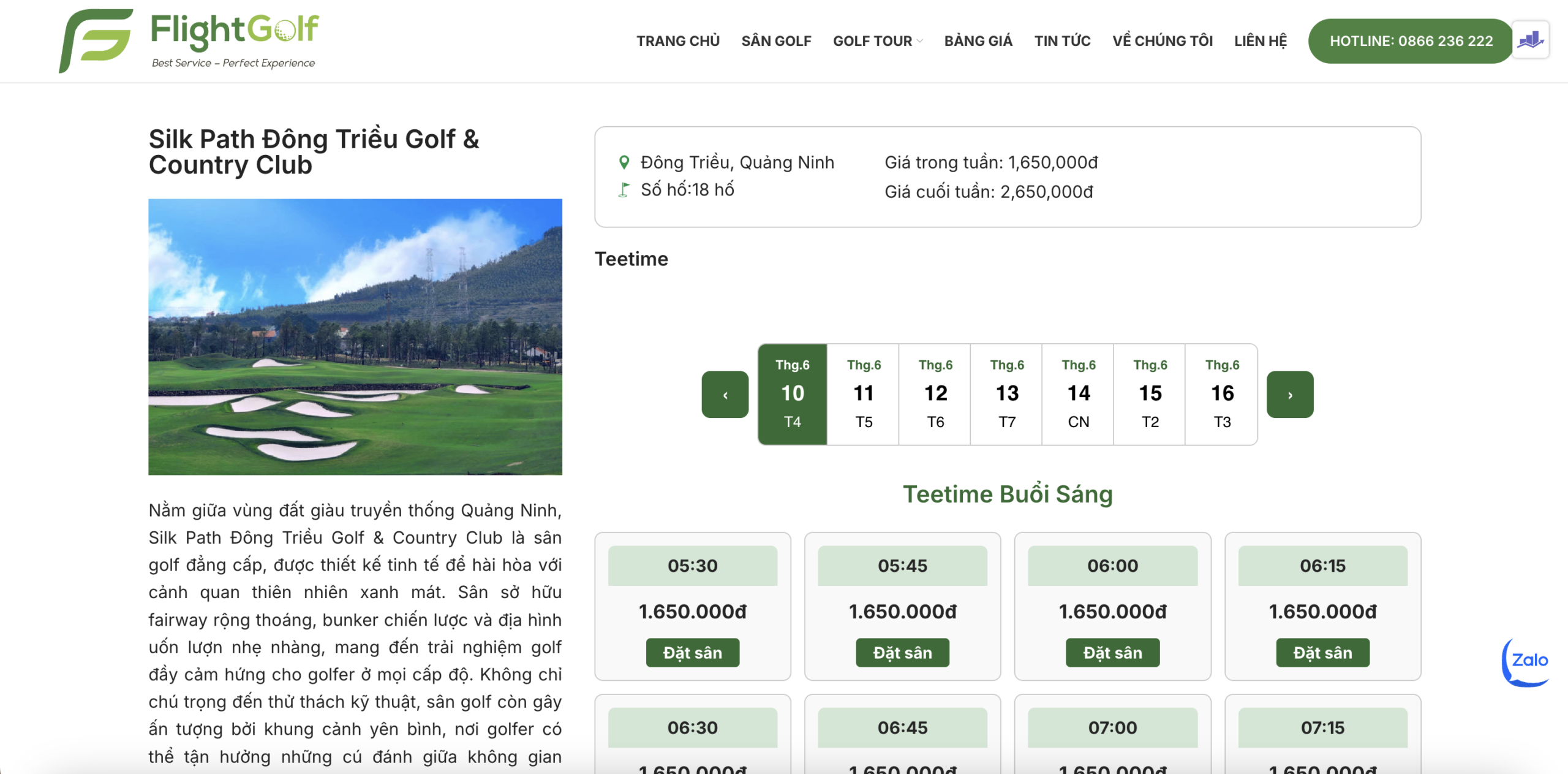This screenshot has width=1568, height=774.
Task: Open the Tin Tức menu item
Action: tap(1063, 41)
